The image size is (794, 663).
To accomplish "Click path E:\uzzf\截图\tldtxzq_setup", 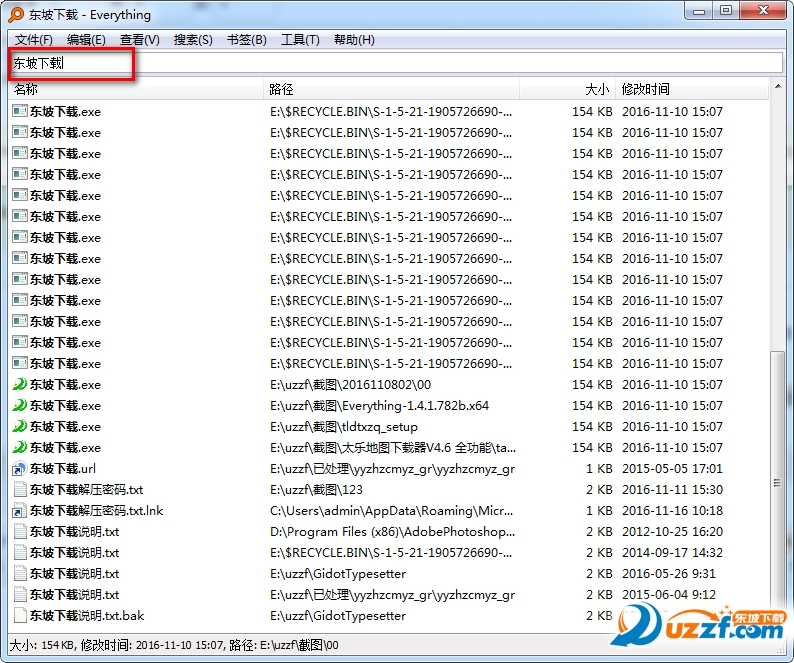I will click(x=344, y=427).
